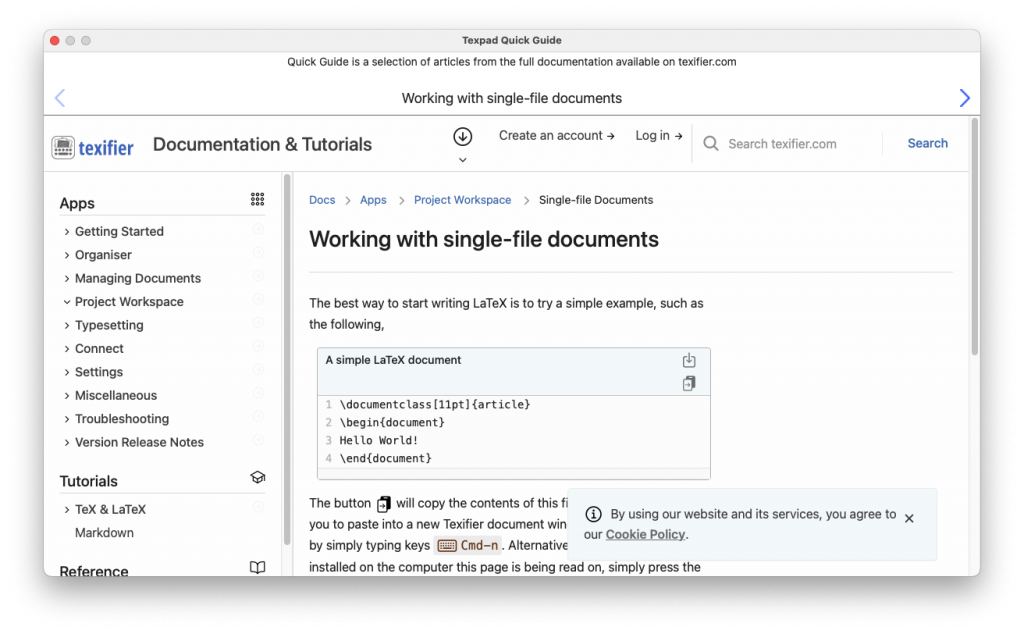This screenshot has width=1024, height=634.
Task: Expand the Managing Documents chevron
Action: [67, 279]
